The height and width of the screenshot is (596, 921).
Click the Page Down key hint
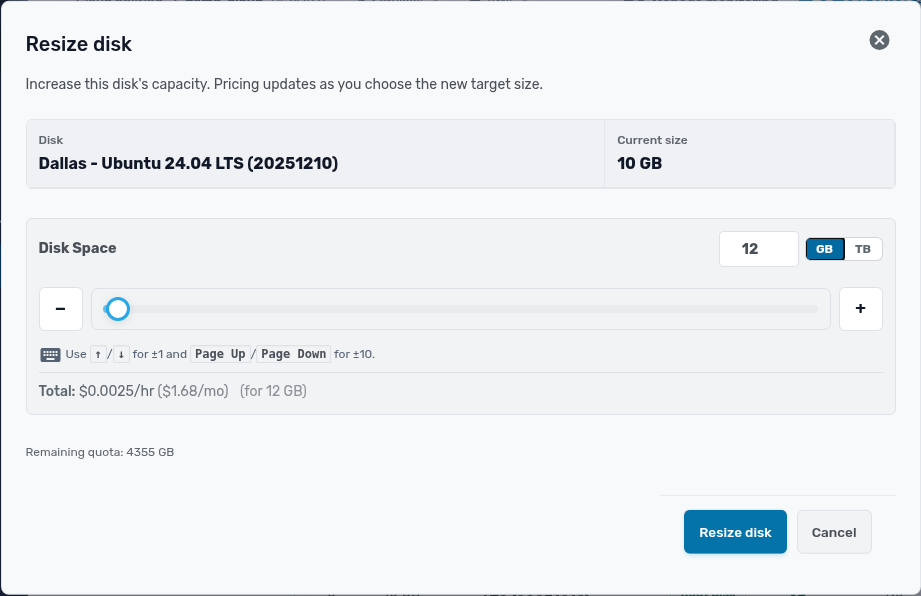pos(294,354)
